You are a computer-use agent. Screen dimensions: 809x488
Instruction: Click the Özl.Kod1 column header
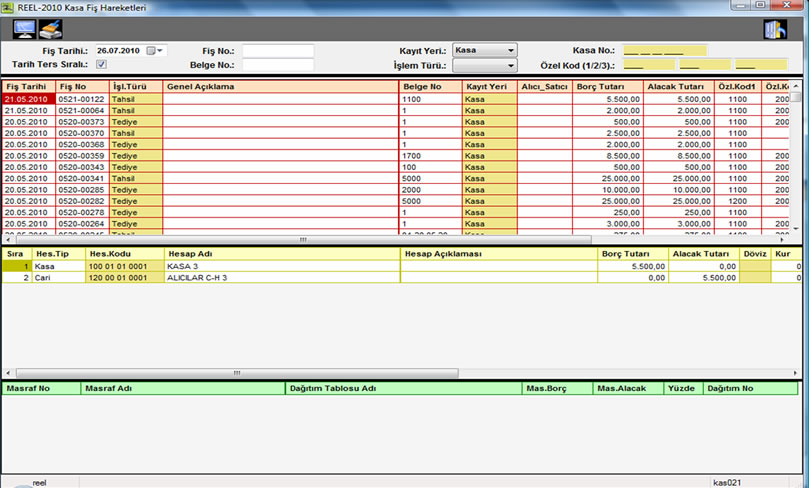737,87
